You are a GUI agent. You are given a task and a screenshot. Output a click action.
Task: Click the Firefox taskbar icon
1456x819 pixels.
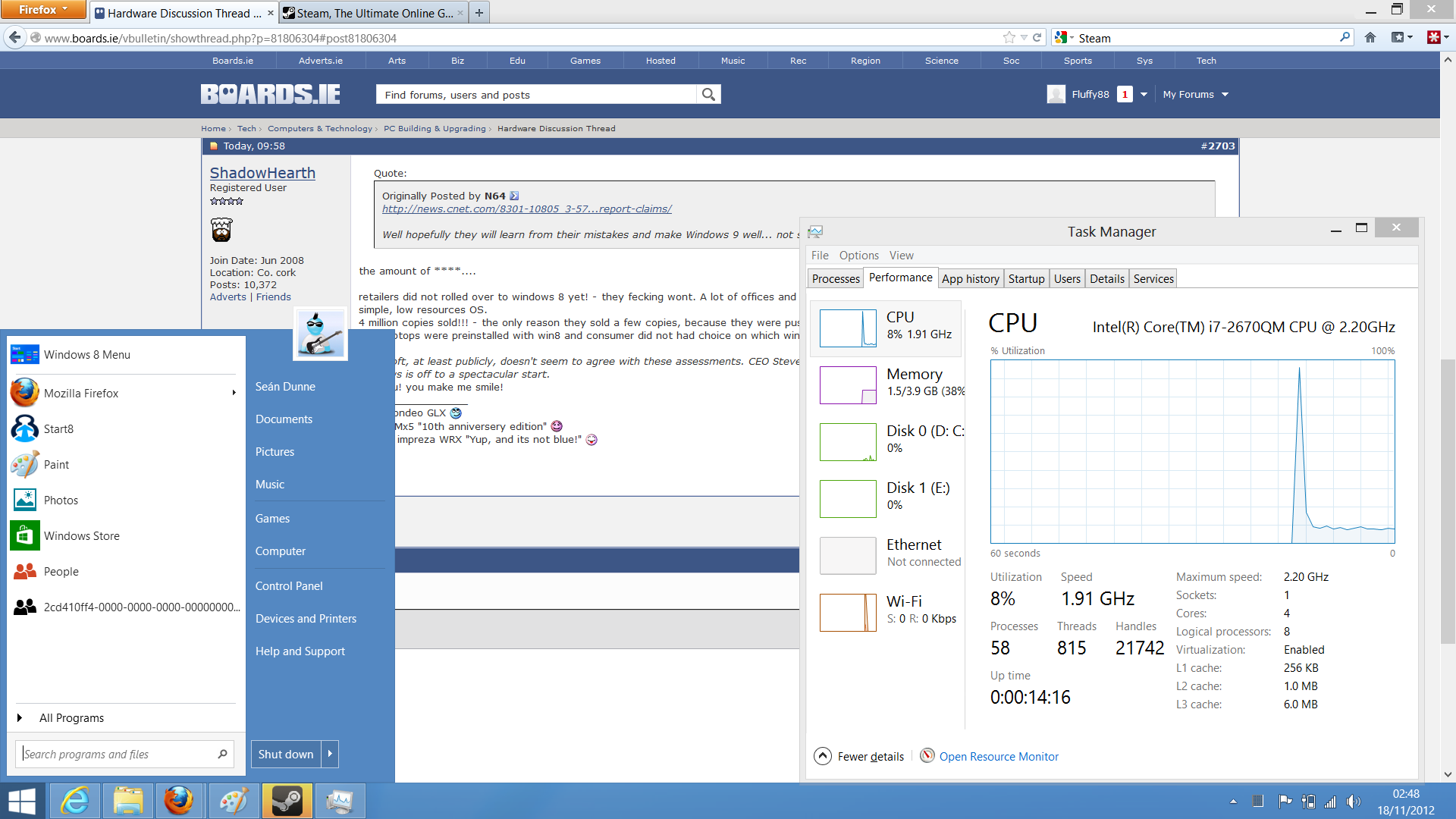180,801
